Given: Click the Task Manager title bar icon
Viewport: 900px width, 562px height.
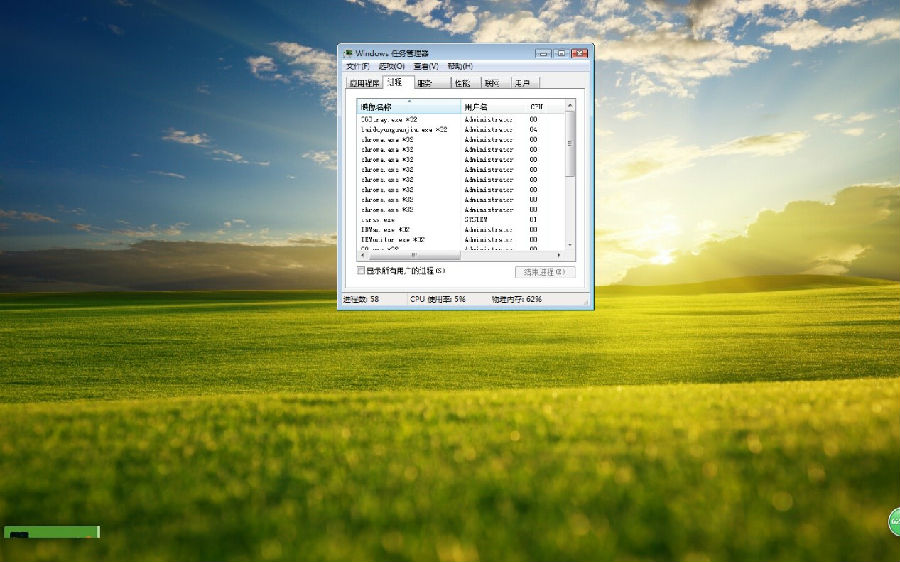Looking at the screenshot, I should [348, 53].
